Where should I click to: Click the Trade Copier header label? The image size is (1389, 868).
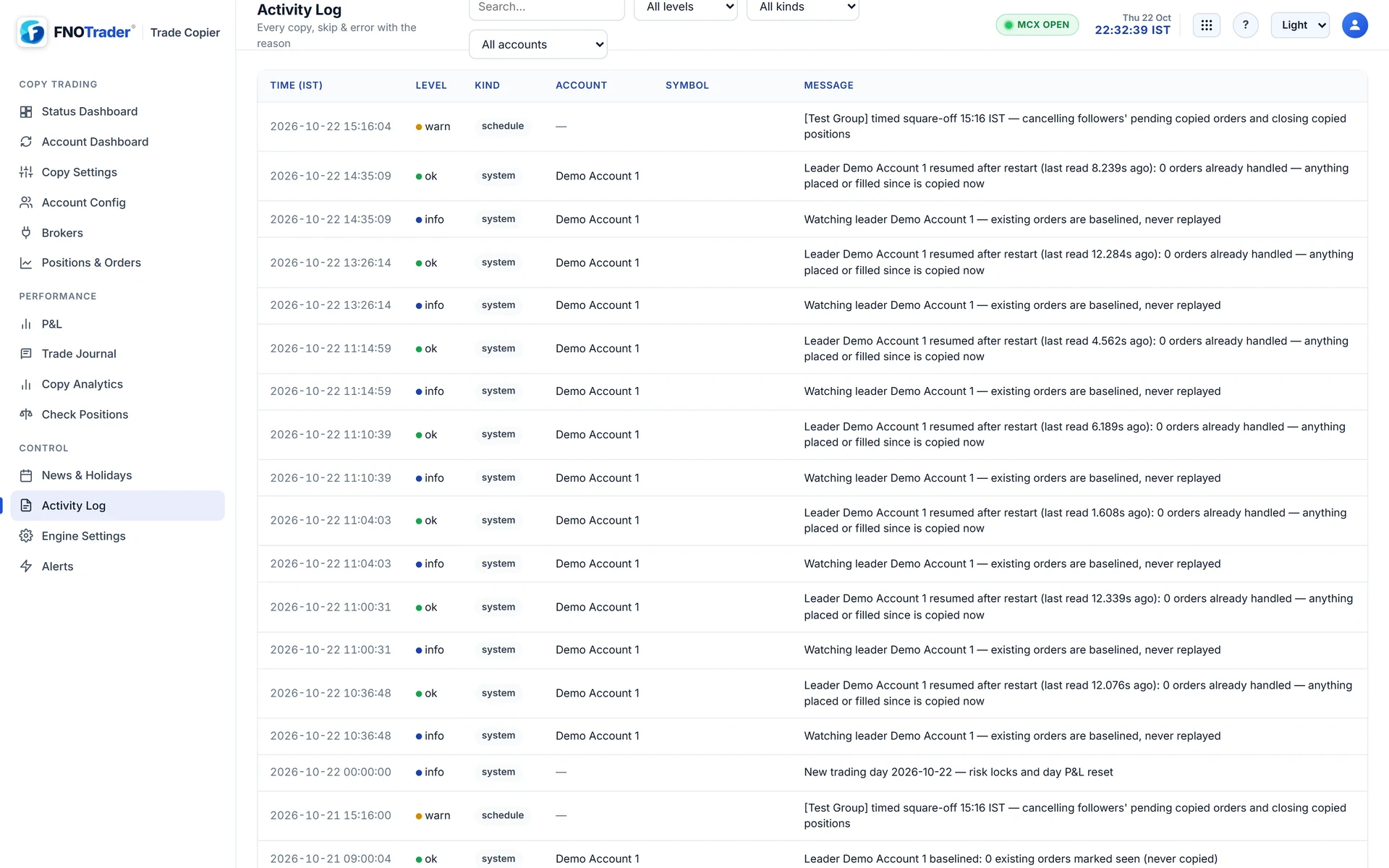184,33
